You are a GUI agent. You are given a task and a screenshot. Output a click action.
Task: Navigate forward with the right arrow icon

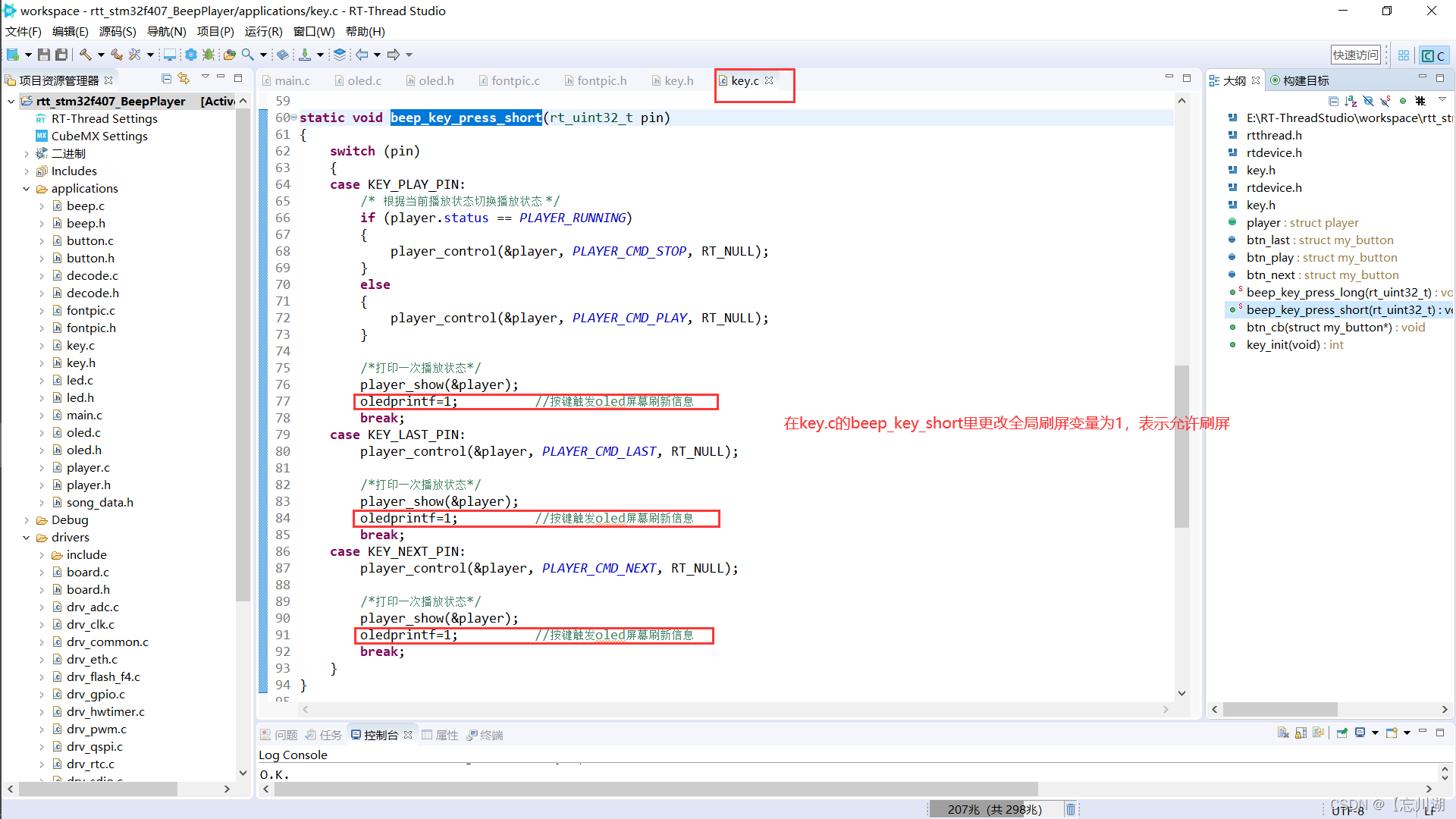coord(393,55)
